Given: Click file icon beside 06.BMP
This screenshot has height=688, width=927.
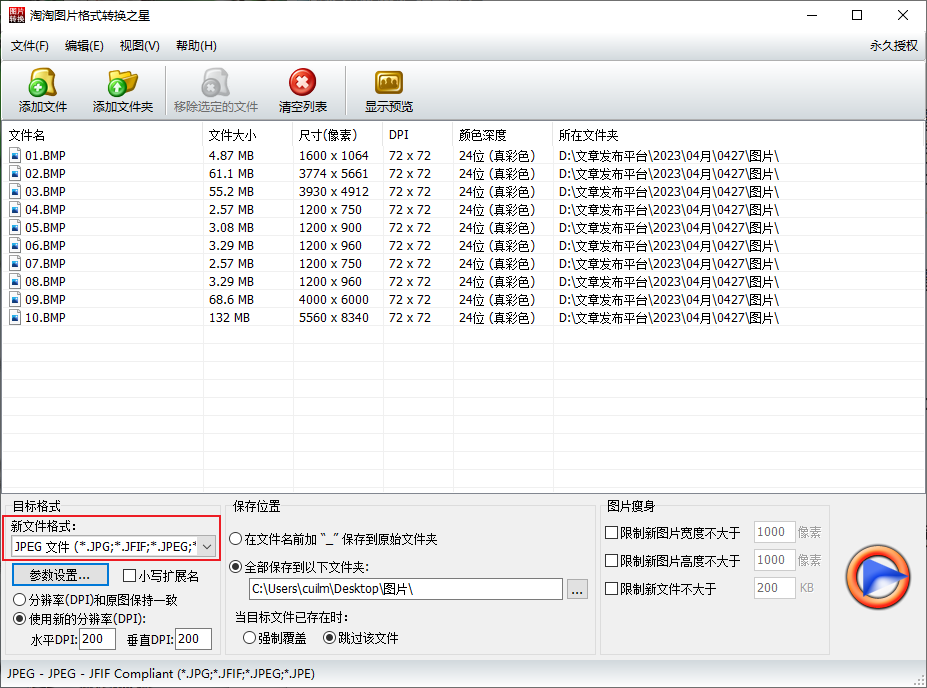Looking at the screenshot, I should click(15, 246).
